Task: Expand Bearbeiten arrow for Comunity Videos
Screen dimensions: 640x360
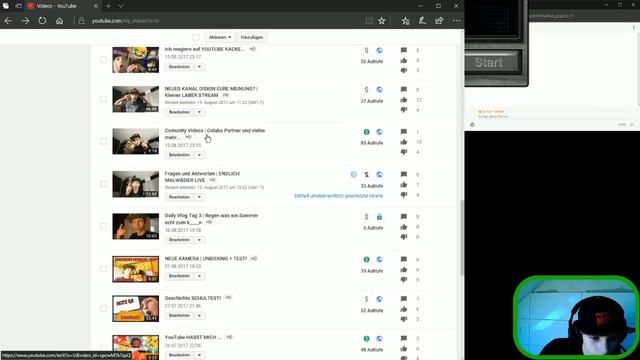Action: pyautogui.click(x=199, y=155)
